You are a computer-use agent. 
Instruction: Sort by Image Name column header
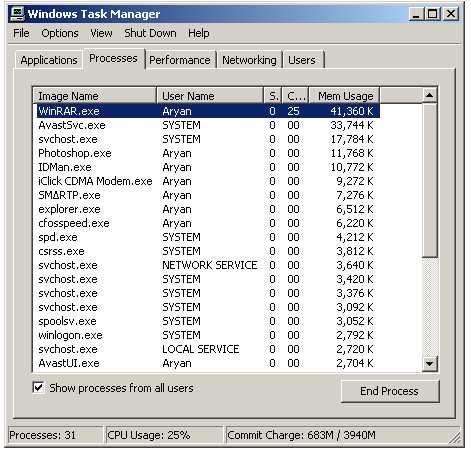pyautogui.click(x=95, y=96)
